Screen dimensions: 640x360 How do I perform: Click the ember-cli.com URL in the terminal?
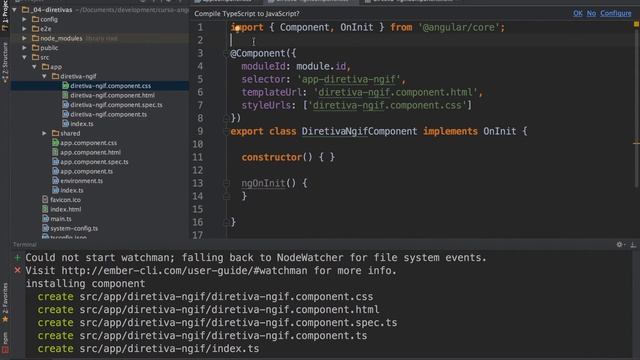click(x=184, y=271)
